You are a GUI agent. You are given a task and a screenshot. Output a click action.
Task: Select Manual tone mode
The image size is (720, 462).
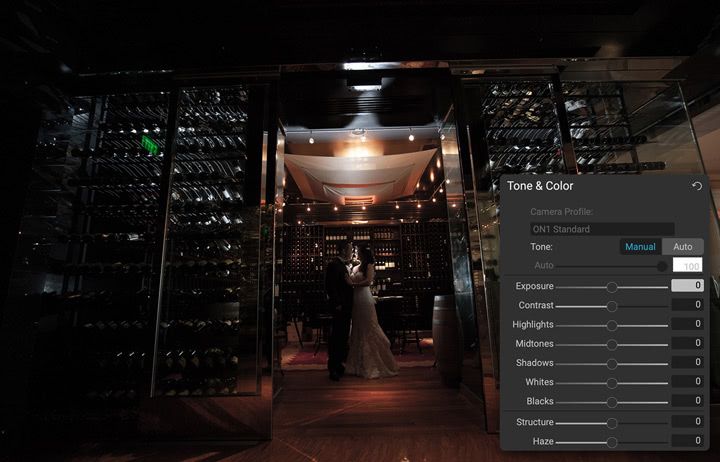coord(641,247)
